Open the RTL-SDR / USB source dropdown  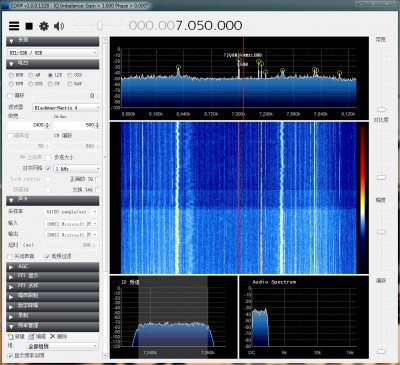pos(53,53)
